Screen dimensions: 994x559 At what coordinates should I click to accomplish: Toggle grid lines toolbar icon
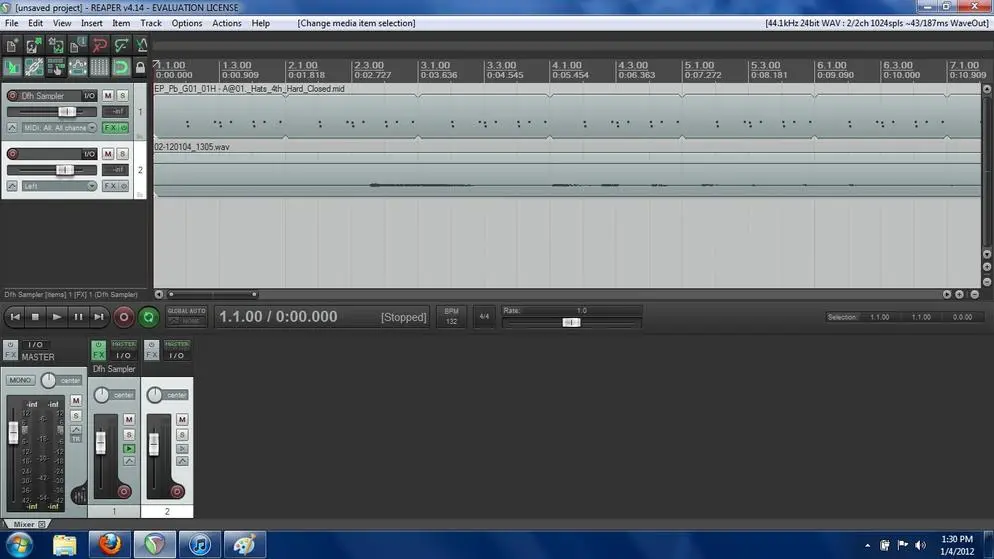[x=99, y=67]
